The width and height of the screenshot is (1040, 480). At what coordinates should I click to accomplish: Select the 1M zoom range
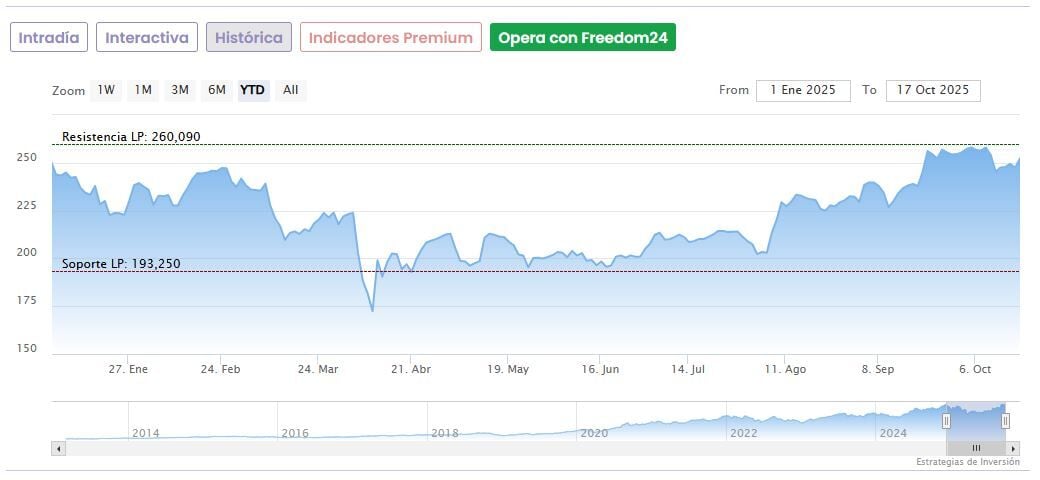pos(143,90)
